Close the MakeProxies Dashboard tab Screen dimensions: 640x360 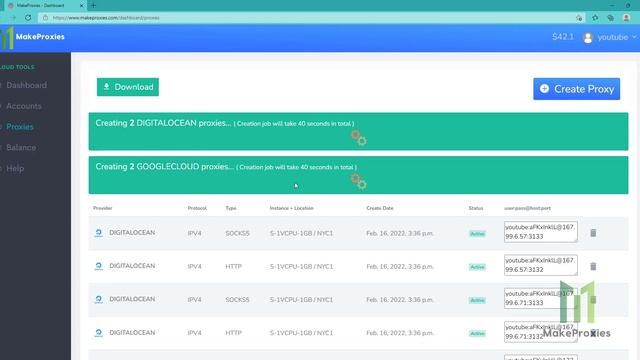(82, 6)
